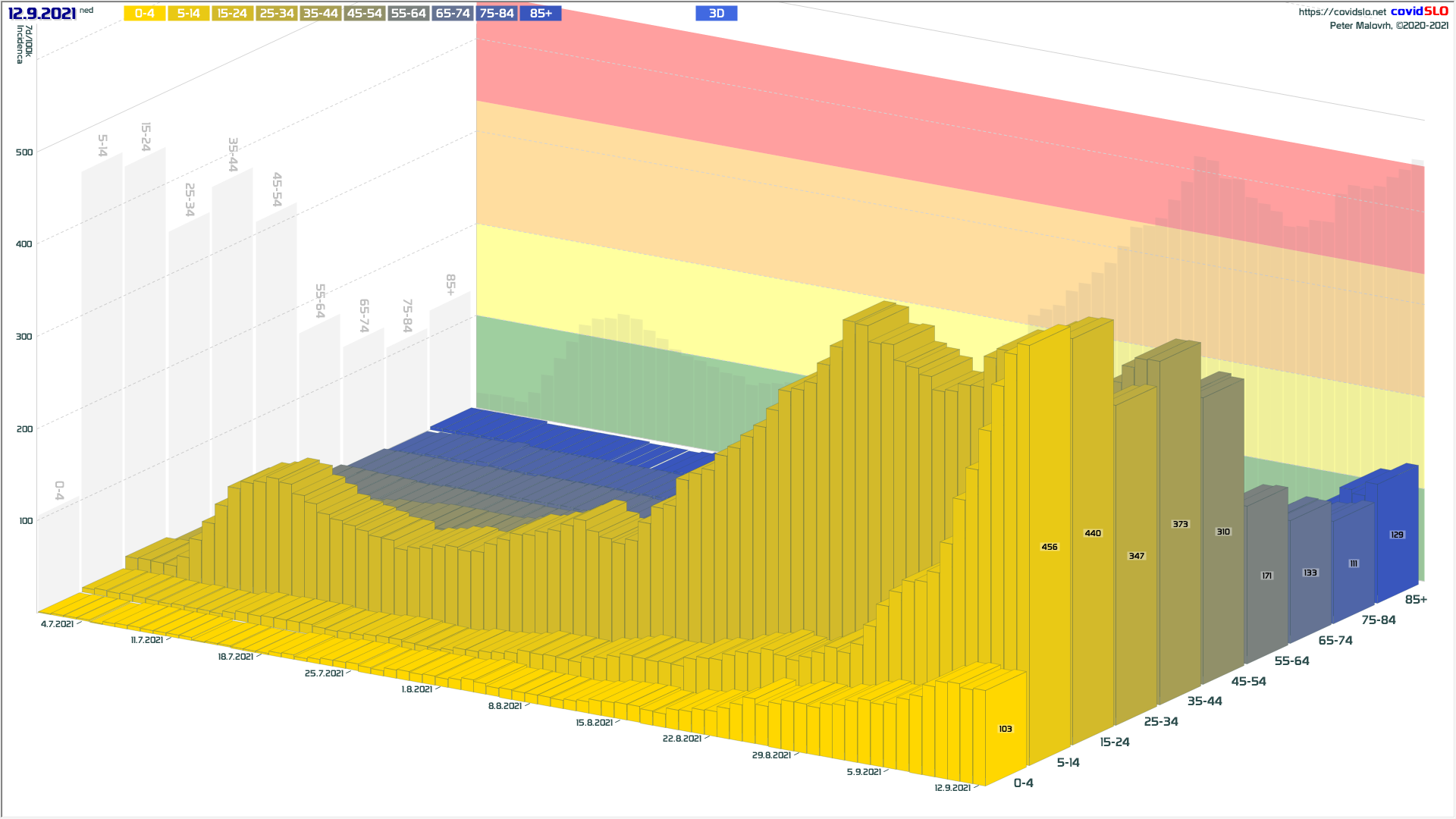Toggle the 5-14 age group legend button
Image resolution: width=1456 pixels, height=819 pixels.
pyautogui.click(x=188, y=14)
